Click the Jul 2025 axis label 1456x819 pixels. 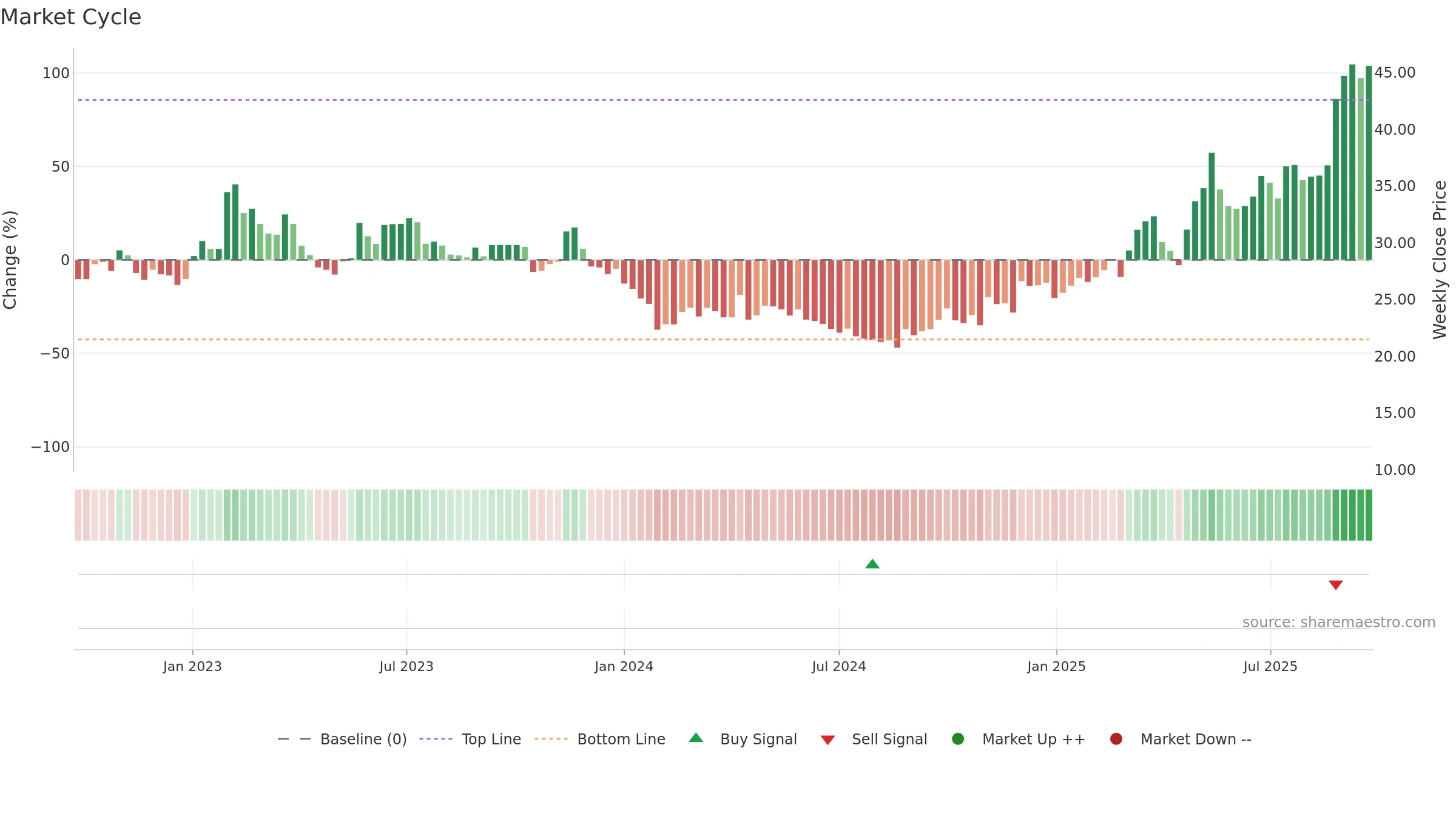click(1270, 666)
